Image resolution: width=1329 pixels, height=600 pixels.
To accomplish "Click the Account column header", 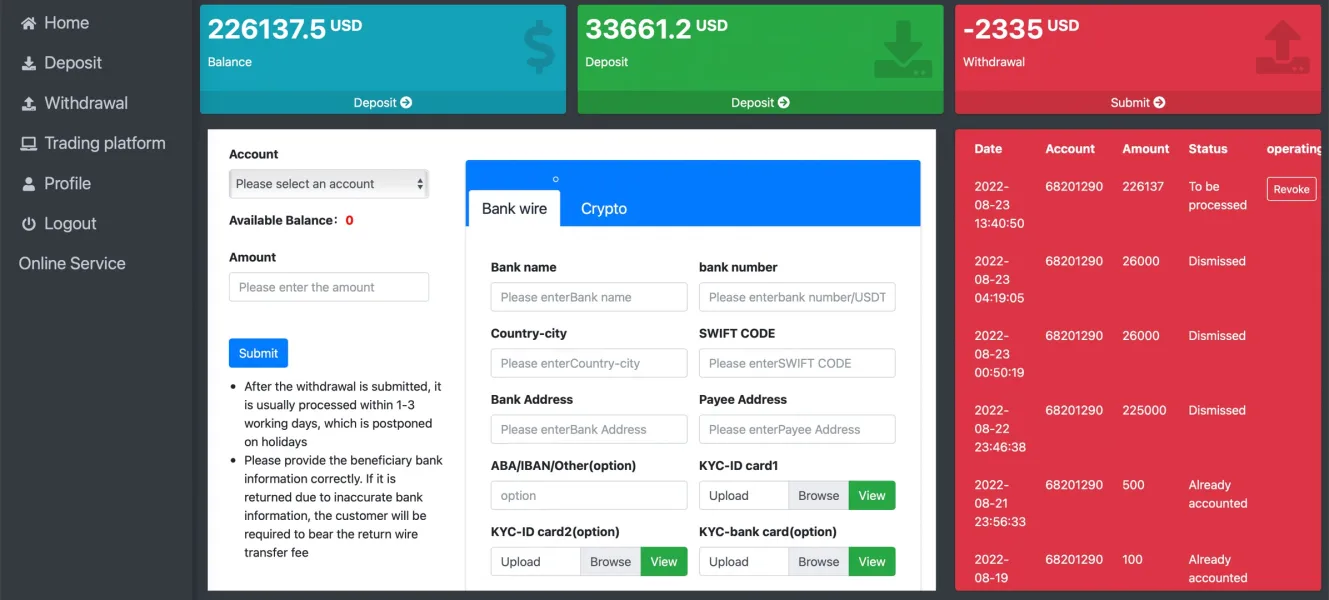I will pos(1070,149).
